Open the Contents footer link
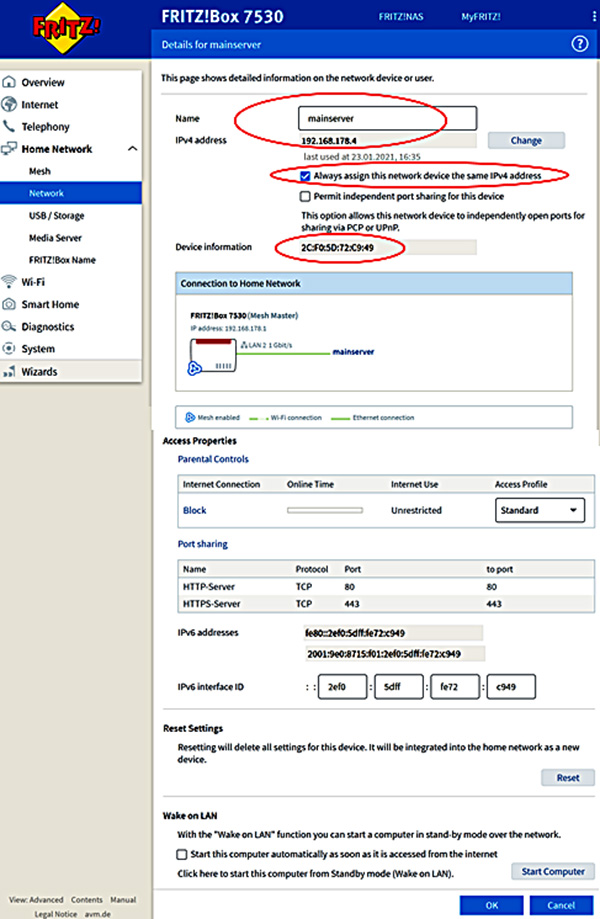 tap(87, 900)
